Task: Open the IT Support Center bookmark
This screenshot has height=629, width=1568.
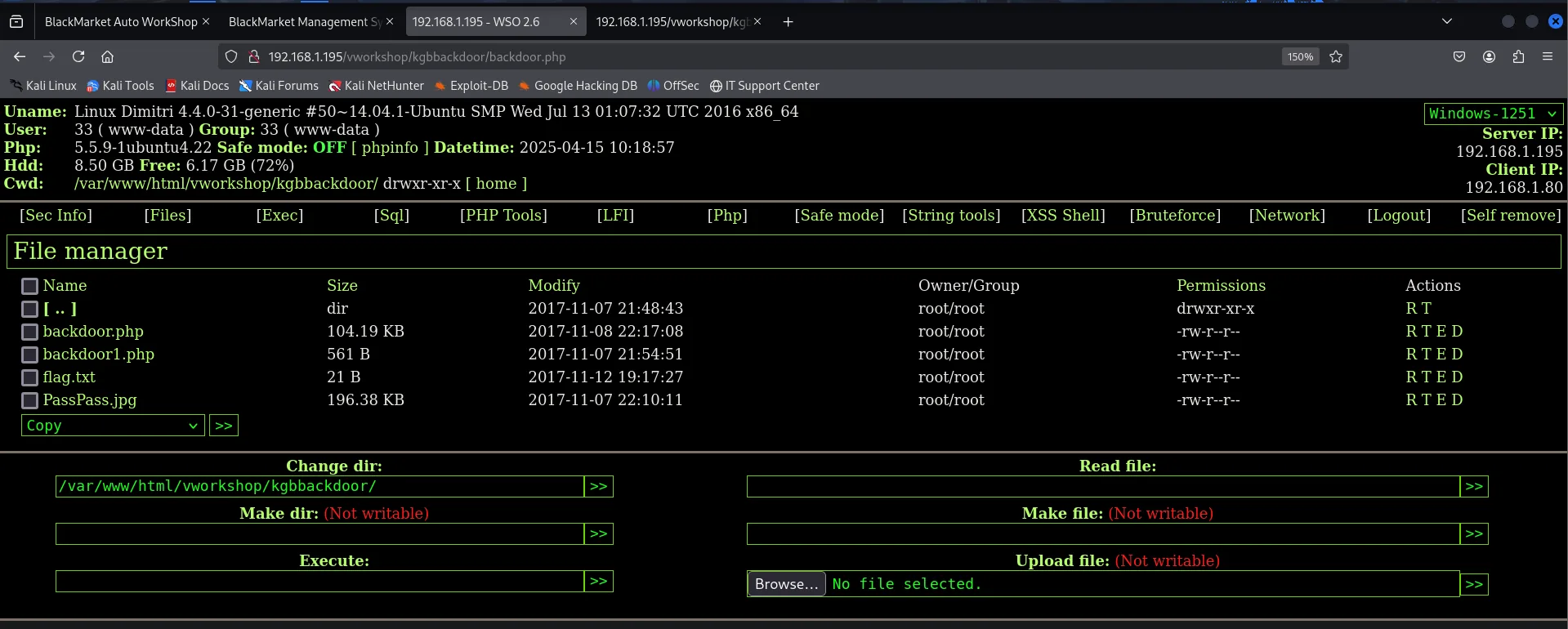Action: pyautogui.click(x=765, y=86)
